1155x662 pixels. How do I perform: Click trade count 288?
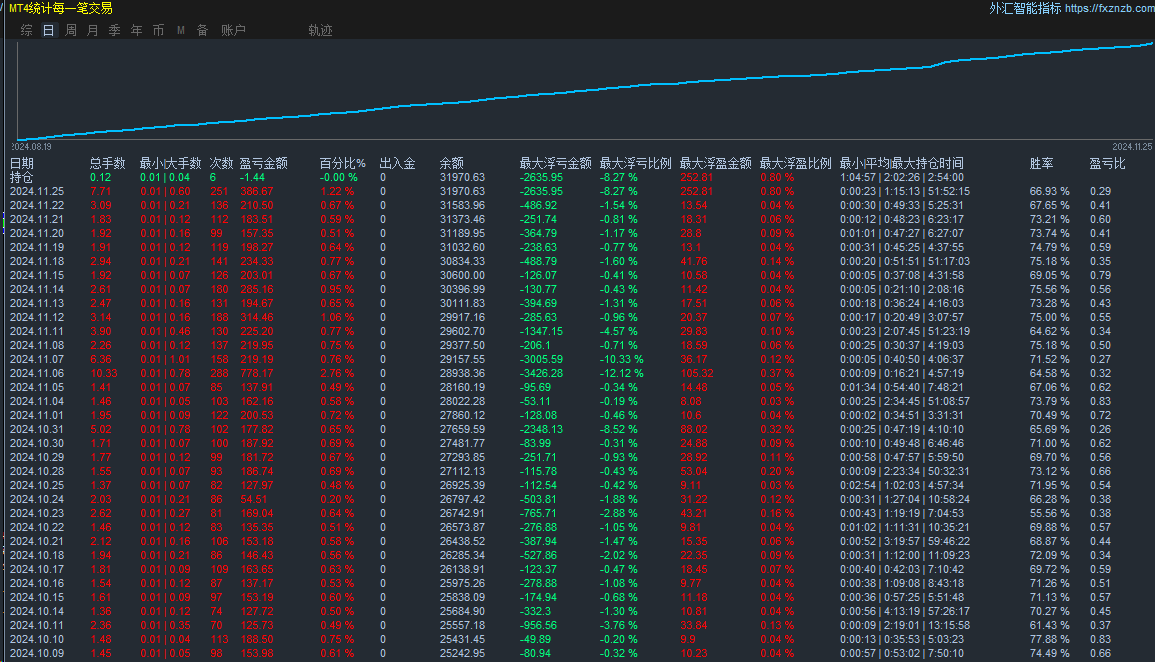click(x=220, y=373)
